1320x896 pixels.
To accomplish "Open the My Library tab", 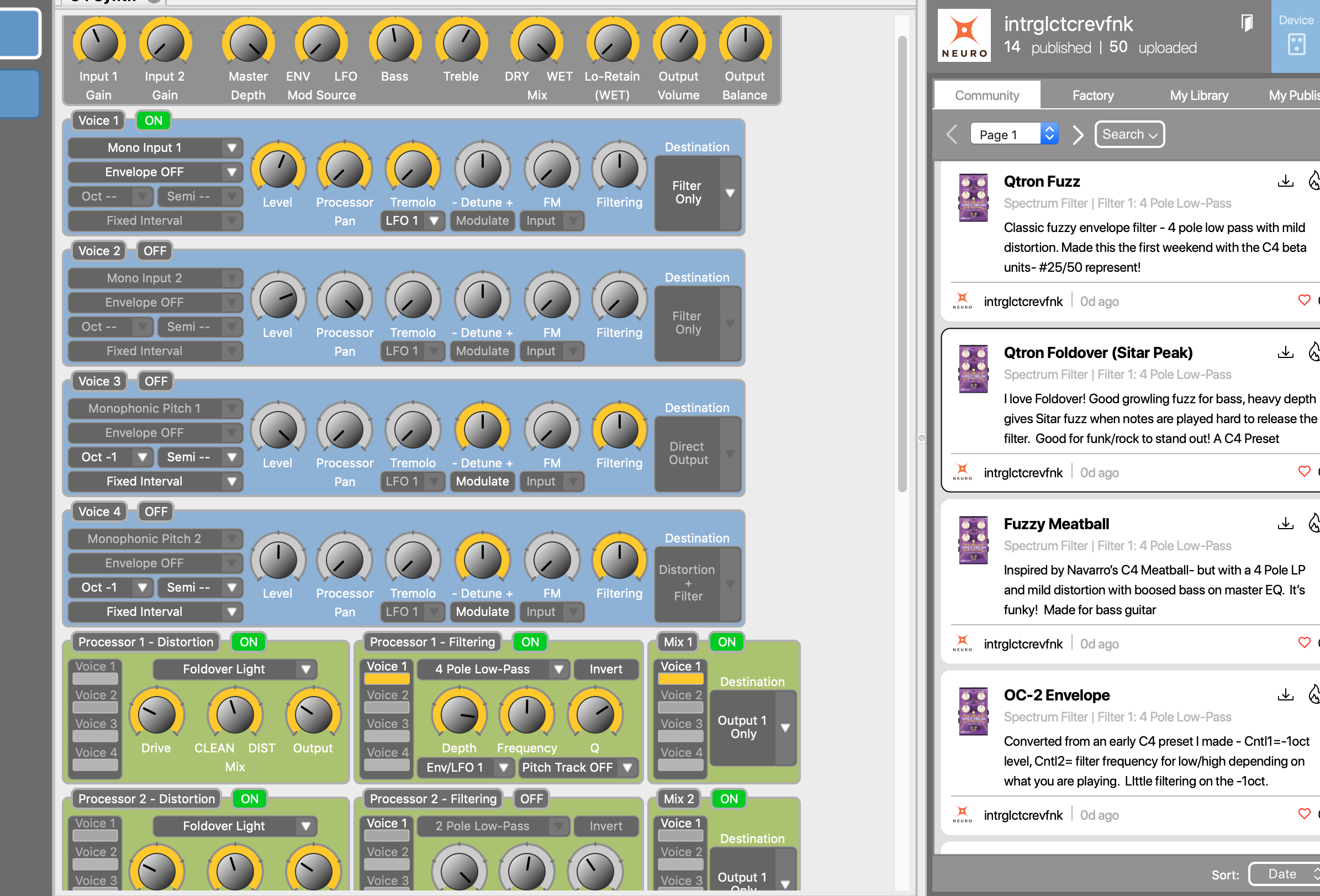I will pyautogui.click(x=1199, y=96).
